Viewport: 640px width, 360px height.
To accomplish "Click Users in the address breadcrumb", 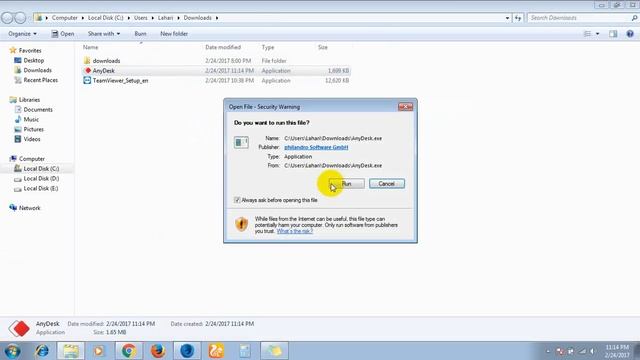I will tap(141, 18).
